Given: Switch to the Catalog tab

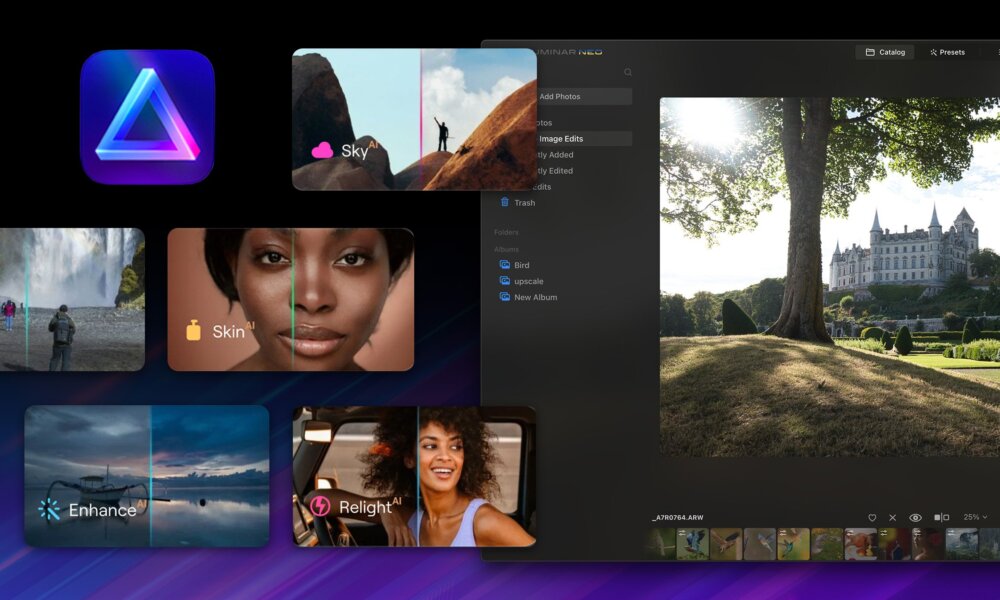Looking at the screenshot, I should [885, 52].
